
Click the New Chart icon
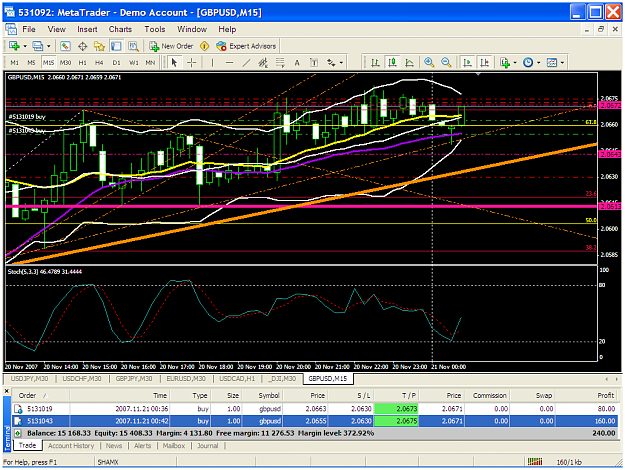tap(14, 46)
